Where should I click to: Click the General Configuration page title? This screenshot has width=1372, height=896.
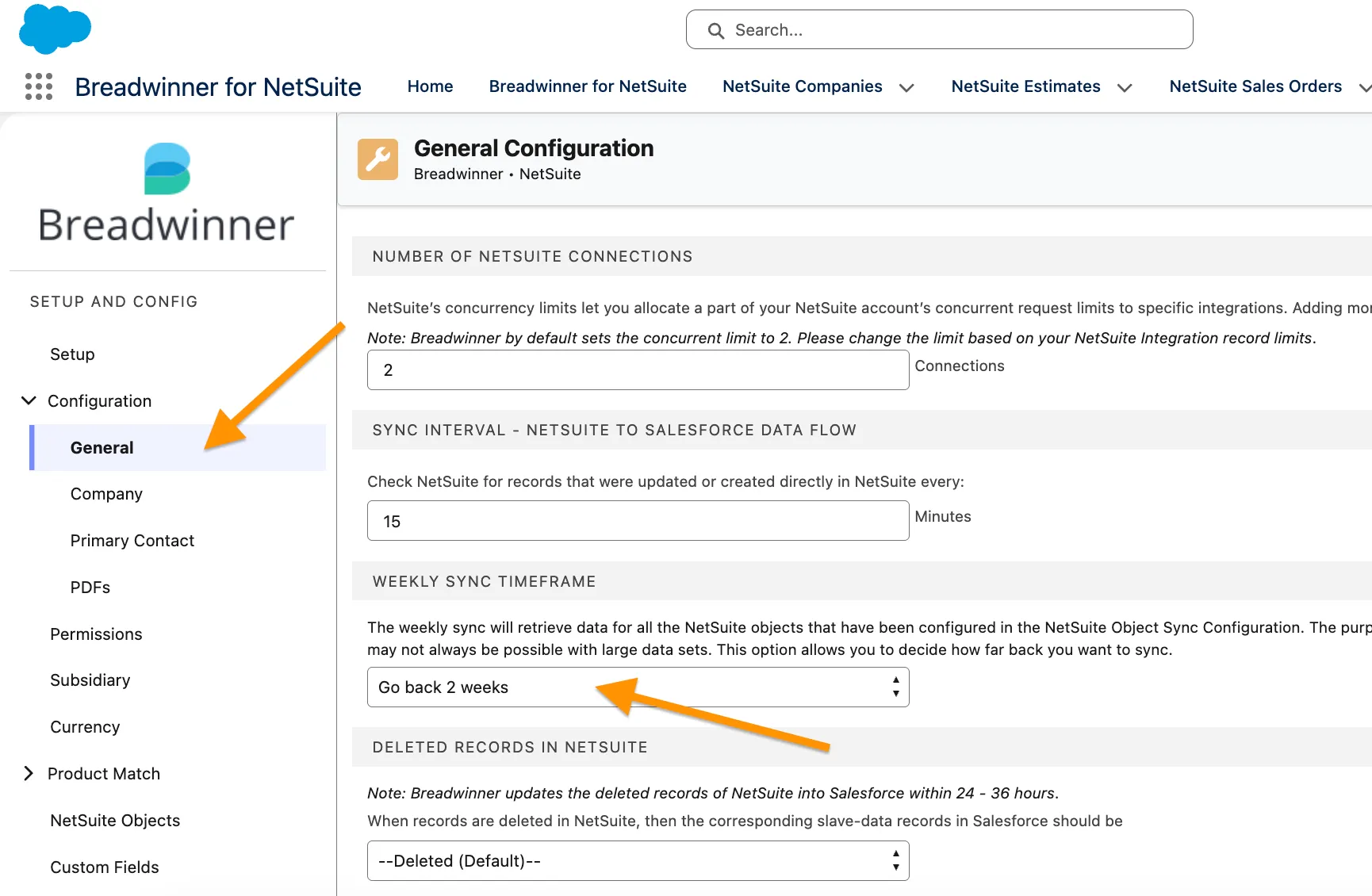tap(534, 148)
